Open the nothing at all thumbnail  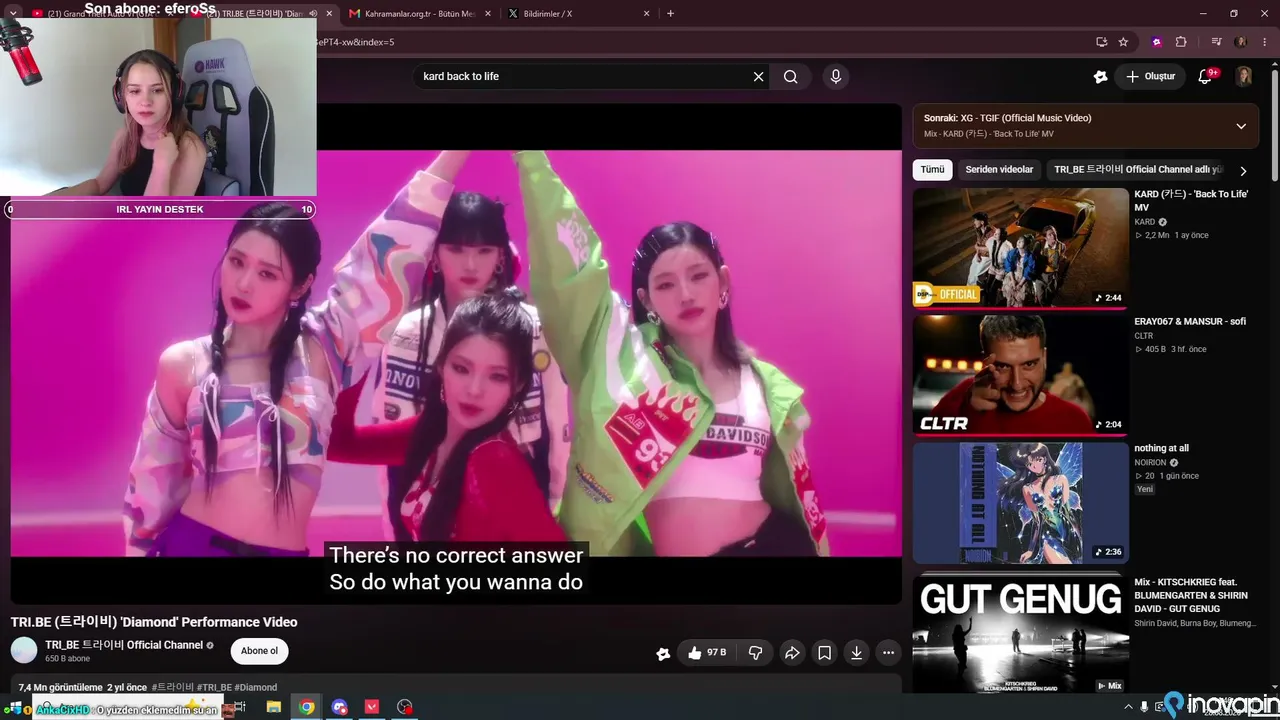[x=1020, y=502]
